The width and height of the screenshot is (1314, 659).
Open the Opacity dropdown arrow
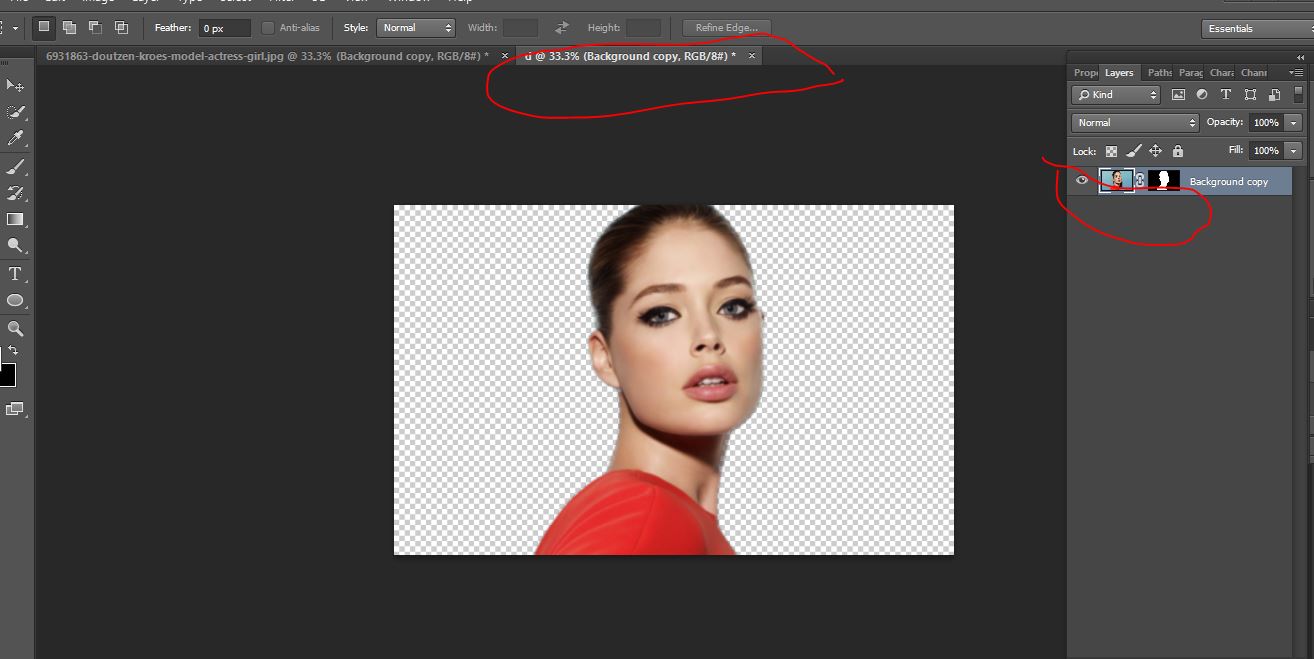point(1292,122)
